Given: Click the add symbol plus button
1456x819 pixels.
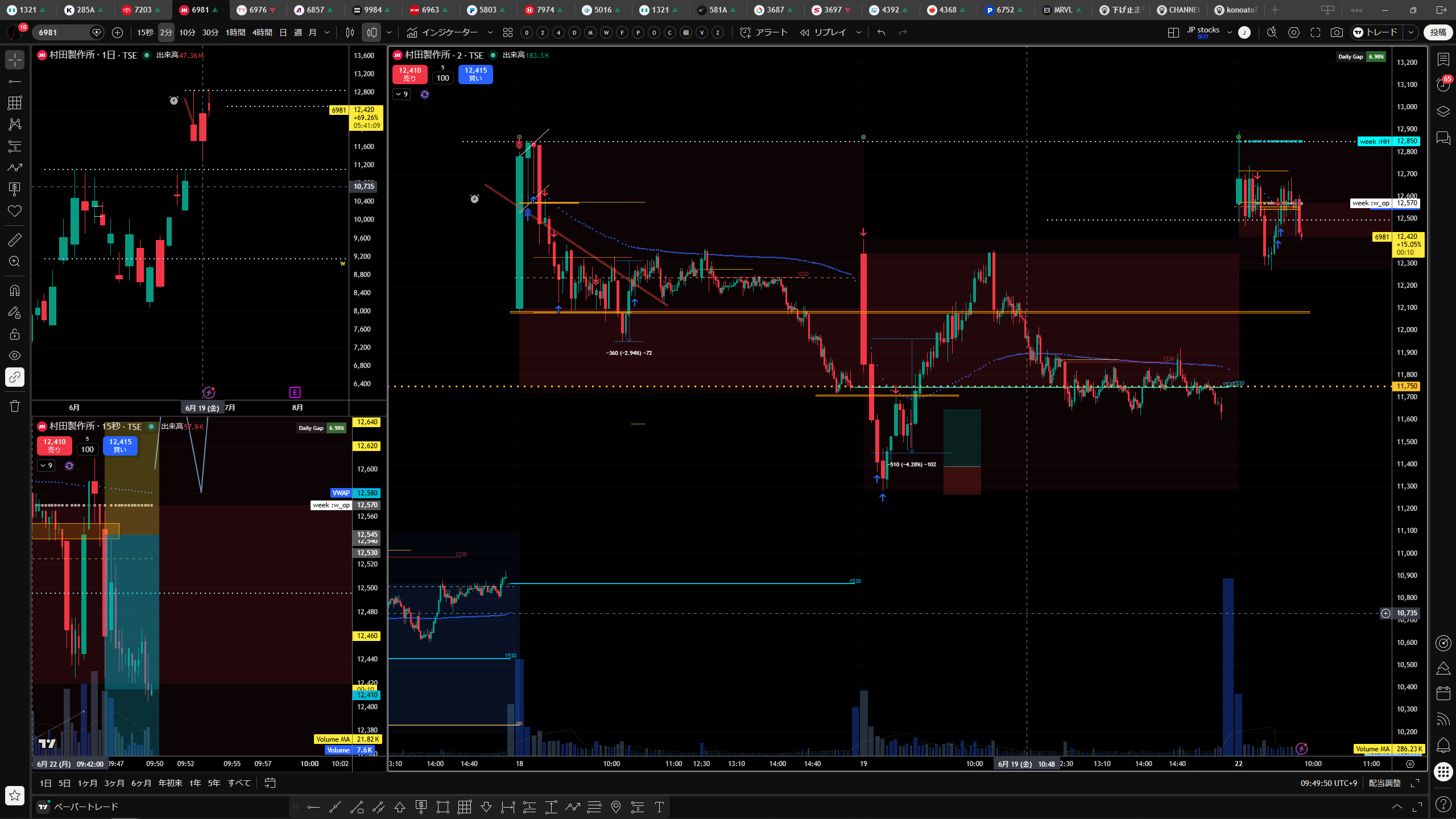Looking at the screenshot, I should point(117,32).
